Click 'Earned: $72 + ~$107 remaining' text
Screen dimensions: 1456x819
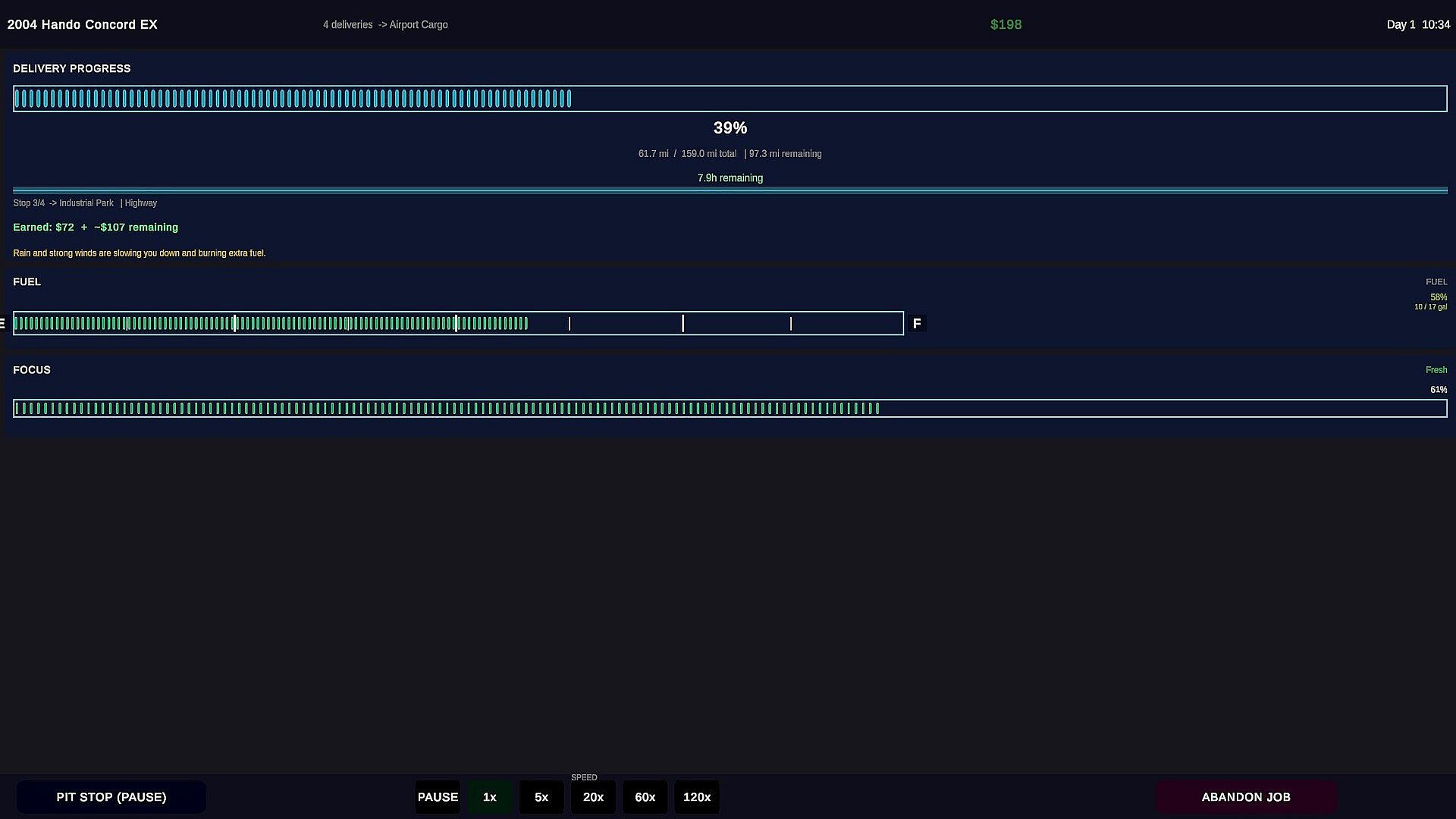click(x=96, y=227)
